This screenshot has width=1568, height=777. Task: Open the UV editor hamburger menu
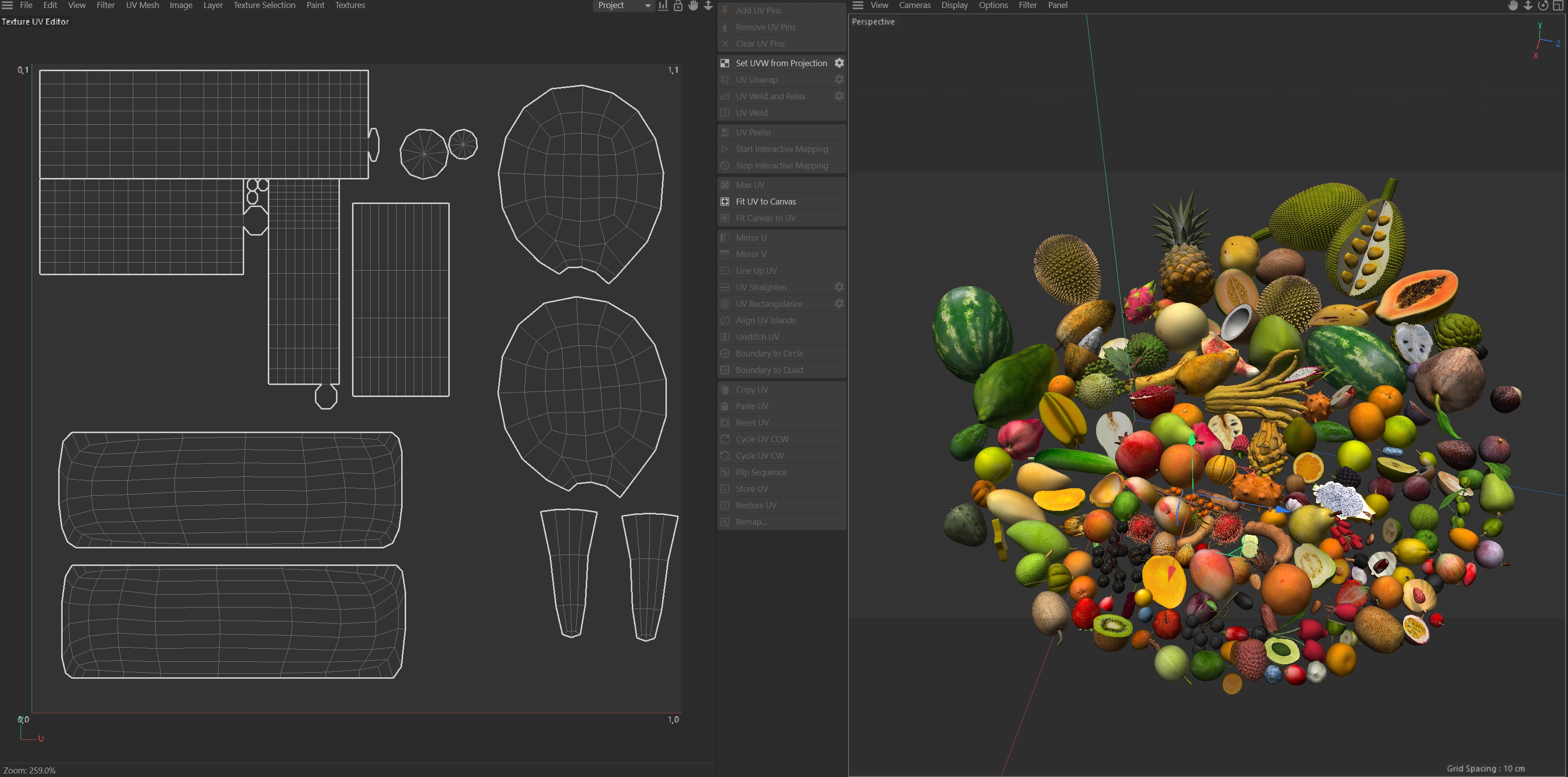pyautogui.click(x=8, y=6)
